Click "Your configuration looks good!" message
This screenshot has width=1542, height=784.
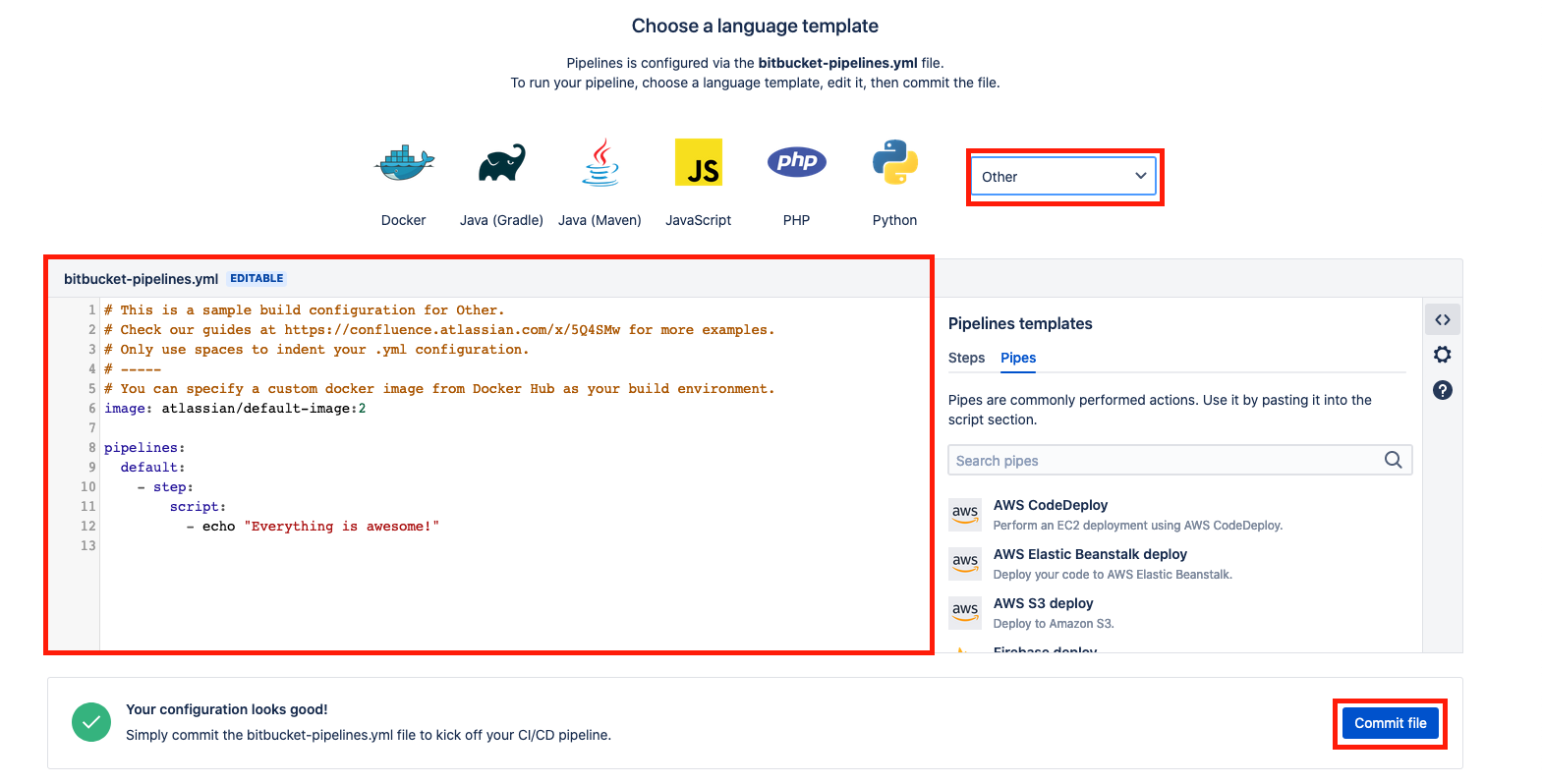pyautogui.click(x=227, y=709)
